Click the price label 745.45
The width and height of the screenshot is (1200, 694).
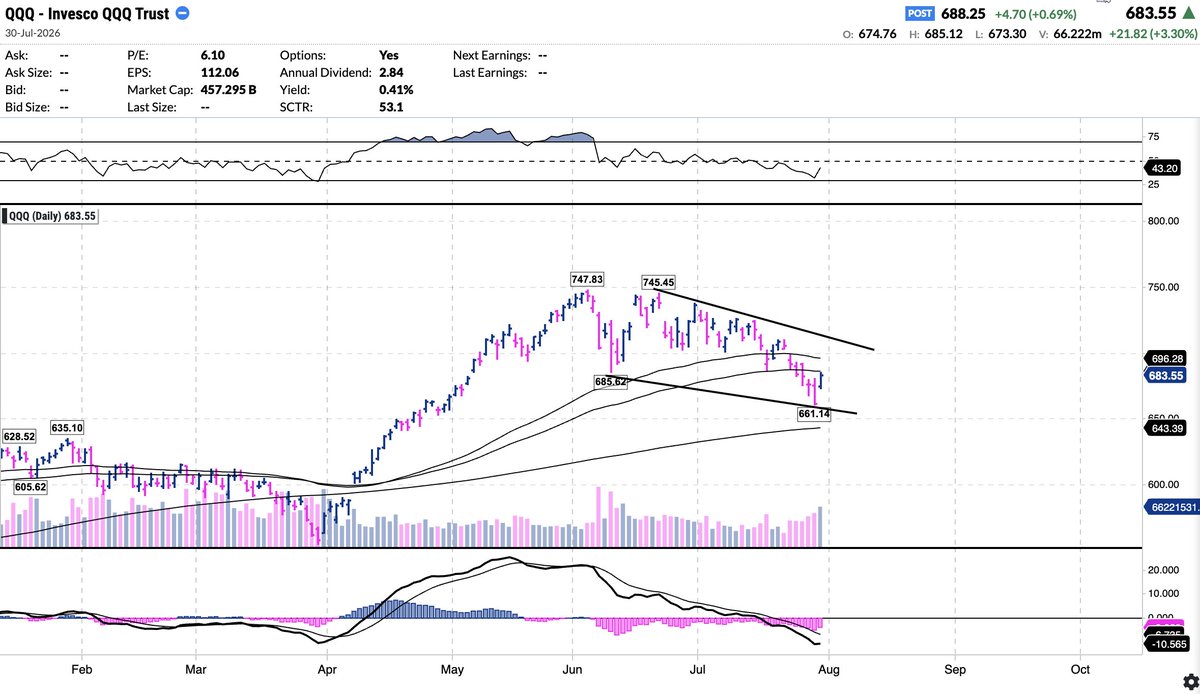point(660,283)
